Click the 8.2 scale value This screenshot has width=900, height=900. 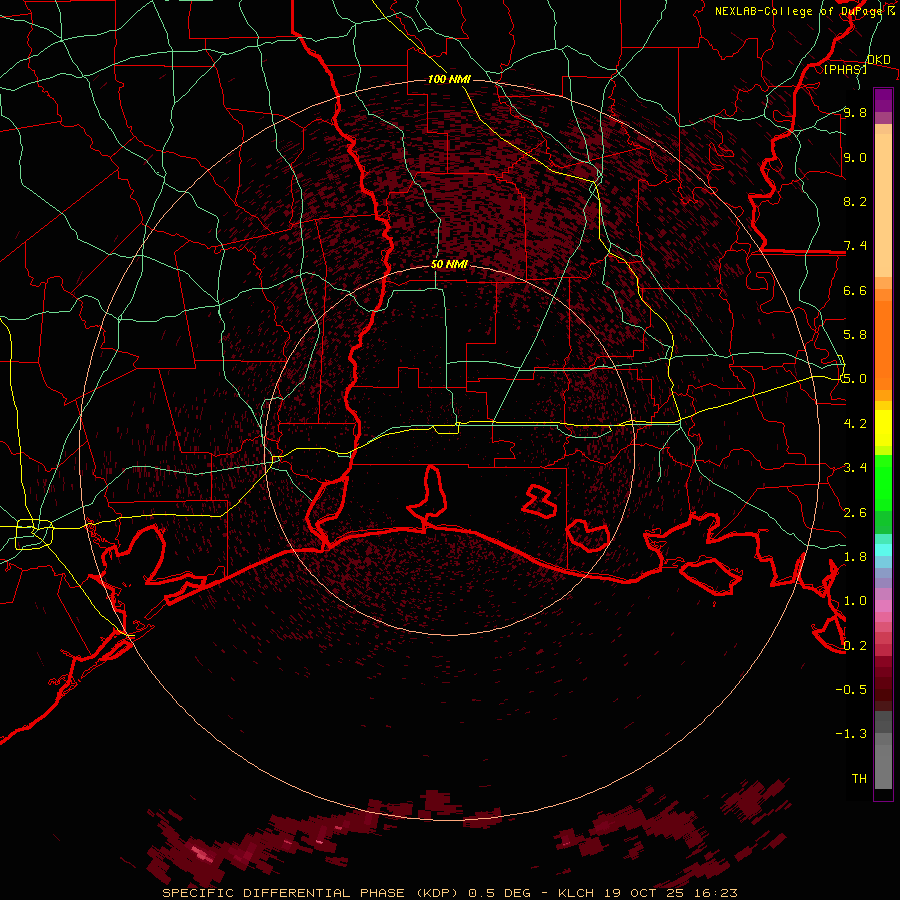point(855,201)
